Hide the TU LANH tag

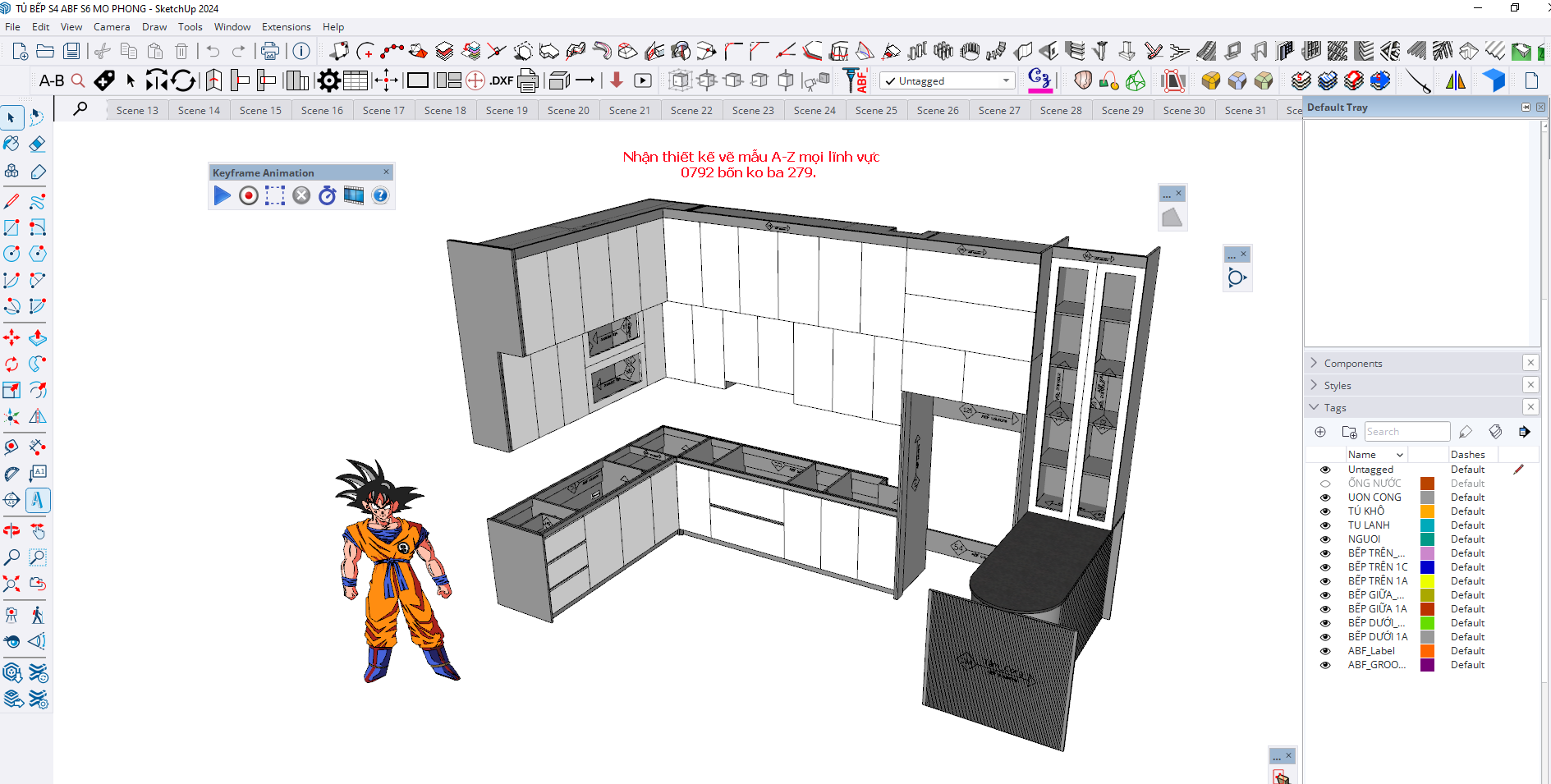[1325, 525]
